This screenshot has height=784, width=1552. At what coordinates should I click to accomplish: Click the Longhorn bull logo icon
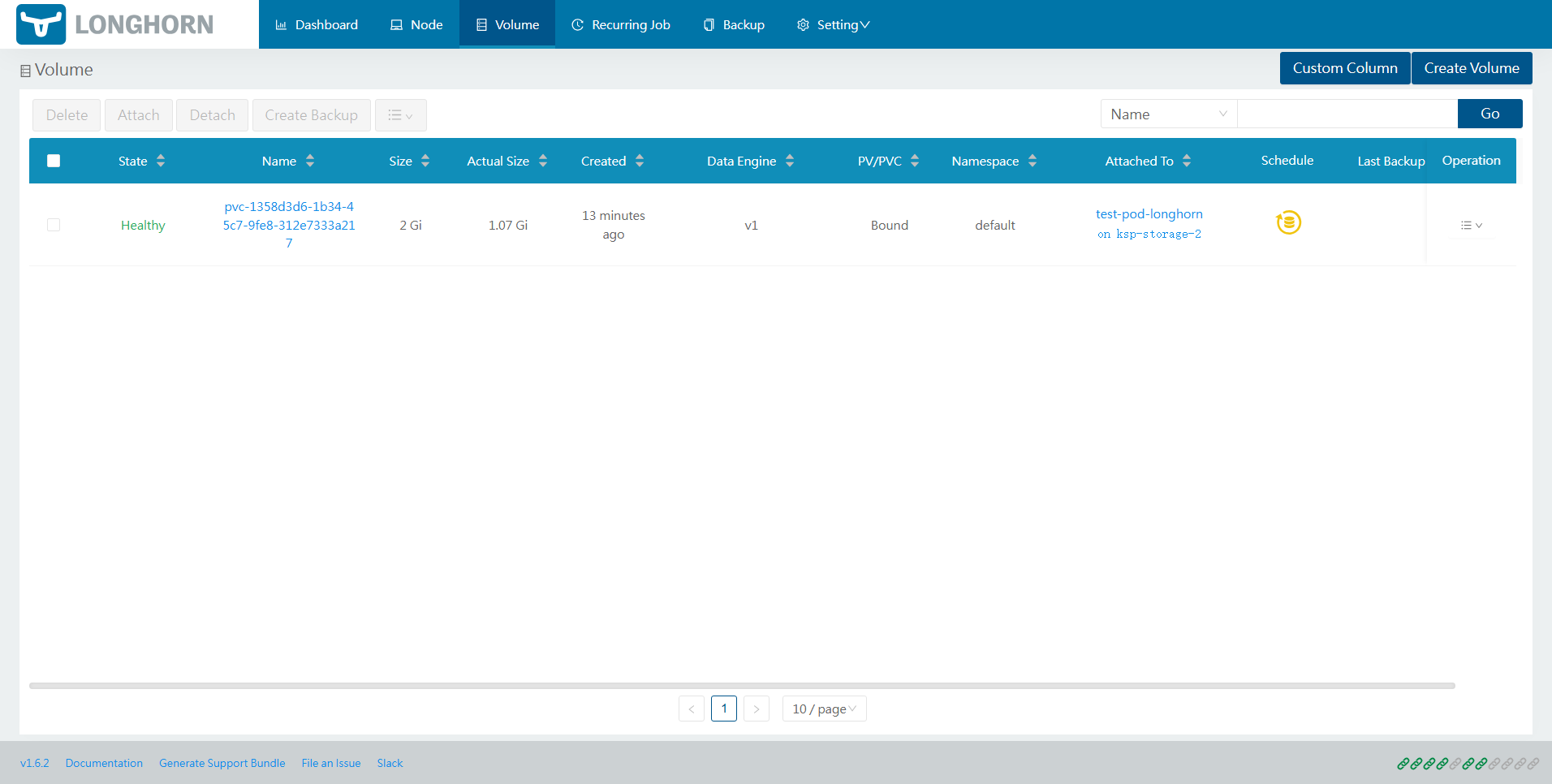click(41, 24)
